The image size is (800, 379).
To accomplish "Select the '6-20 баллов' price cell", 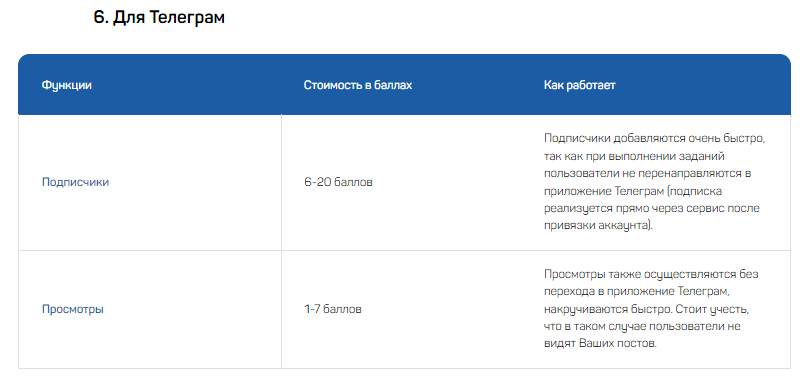I will point(338,182).
